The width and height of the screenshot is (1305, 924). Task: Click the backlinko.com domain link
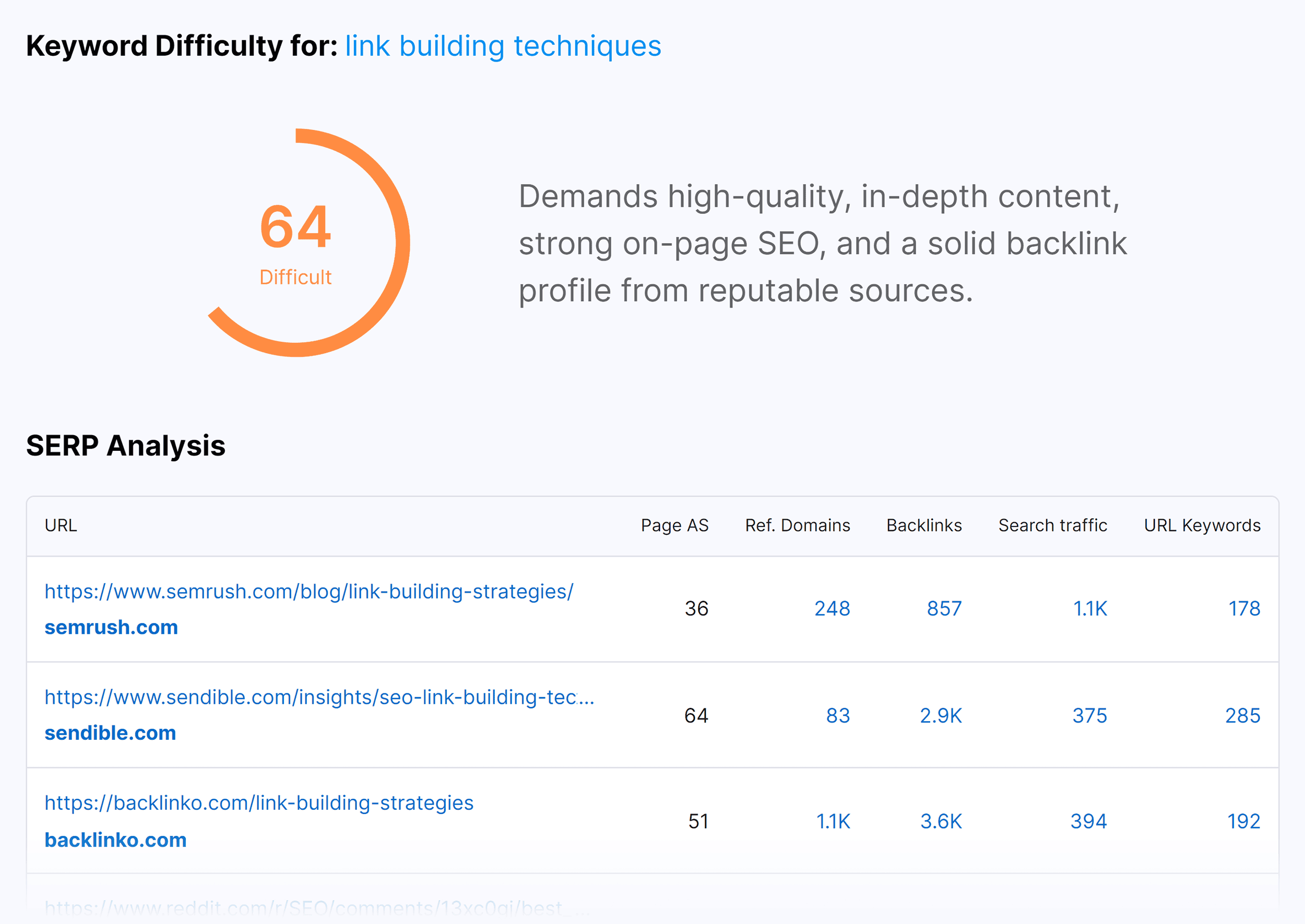[x=115, y=839]
